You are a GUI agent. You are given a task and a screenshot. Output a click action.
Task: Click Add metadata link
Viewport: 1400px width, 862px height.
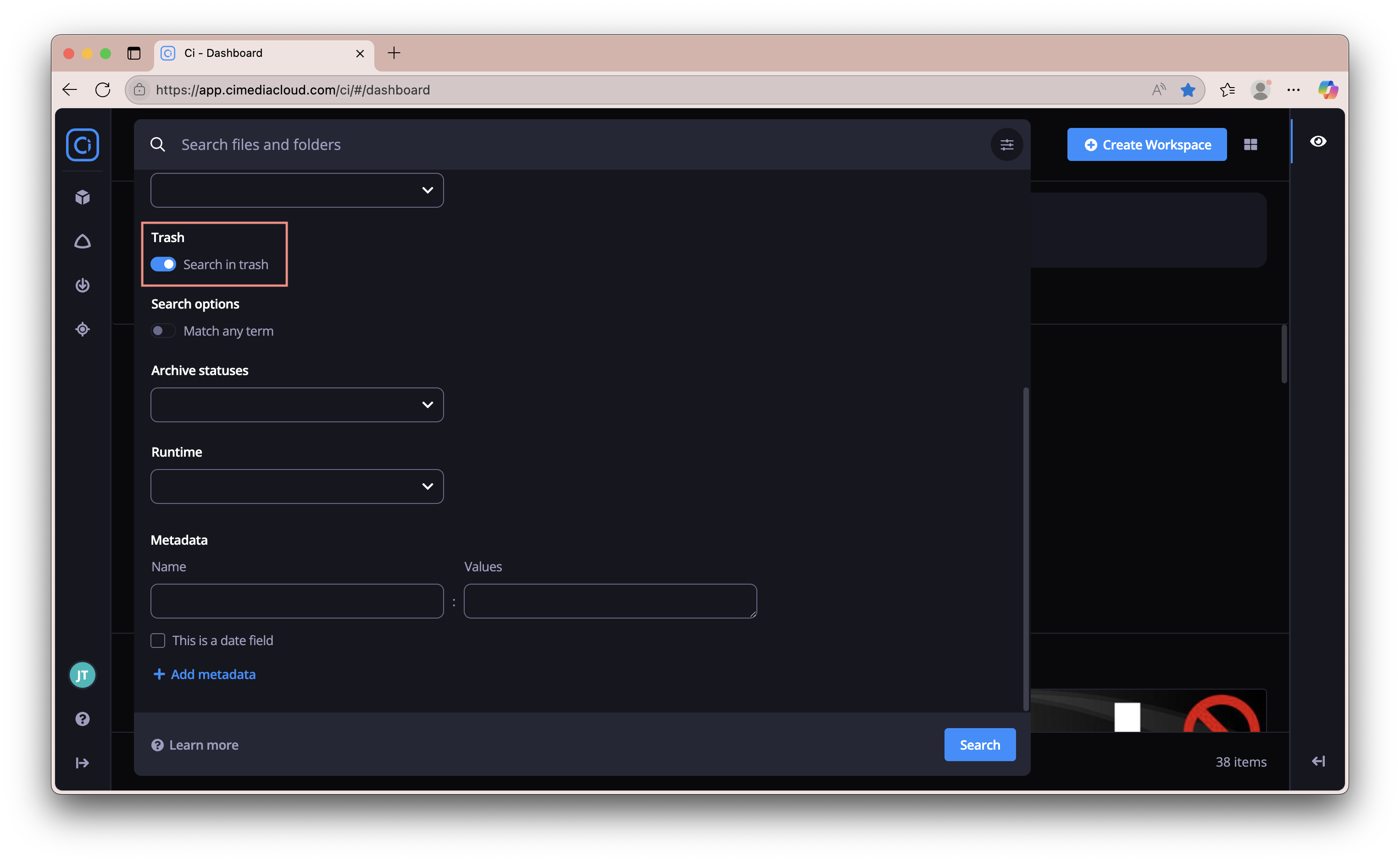tap(204, 674)
